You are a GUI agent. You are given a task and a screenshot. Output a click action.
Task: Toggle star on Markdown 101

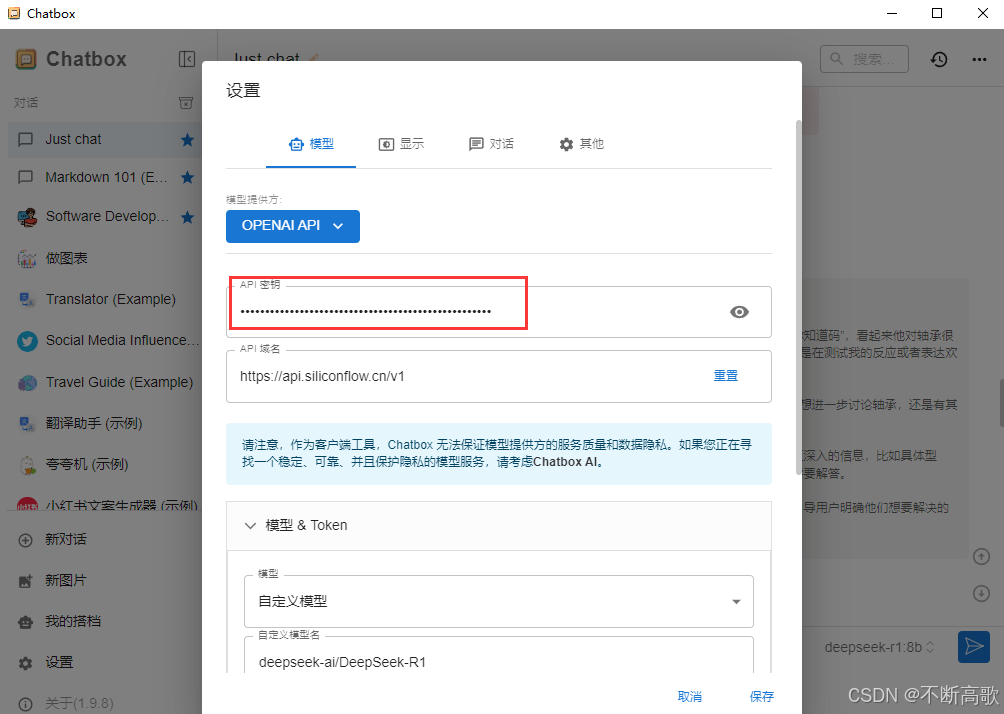pyautogui.click(x=187, y=177)
